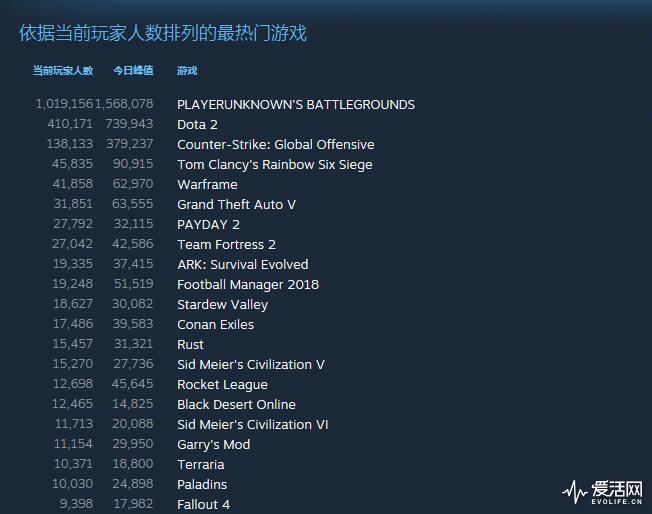The width and height of the screenshot is (652, 514).
Task: Click the 游戏 column header
Action: pyautogui.click(x=187, y=71)
